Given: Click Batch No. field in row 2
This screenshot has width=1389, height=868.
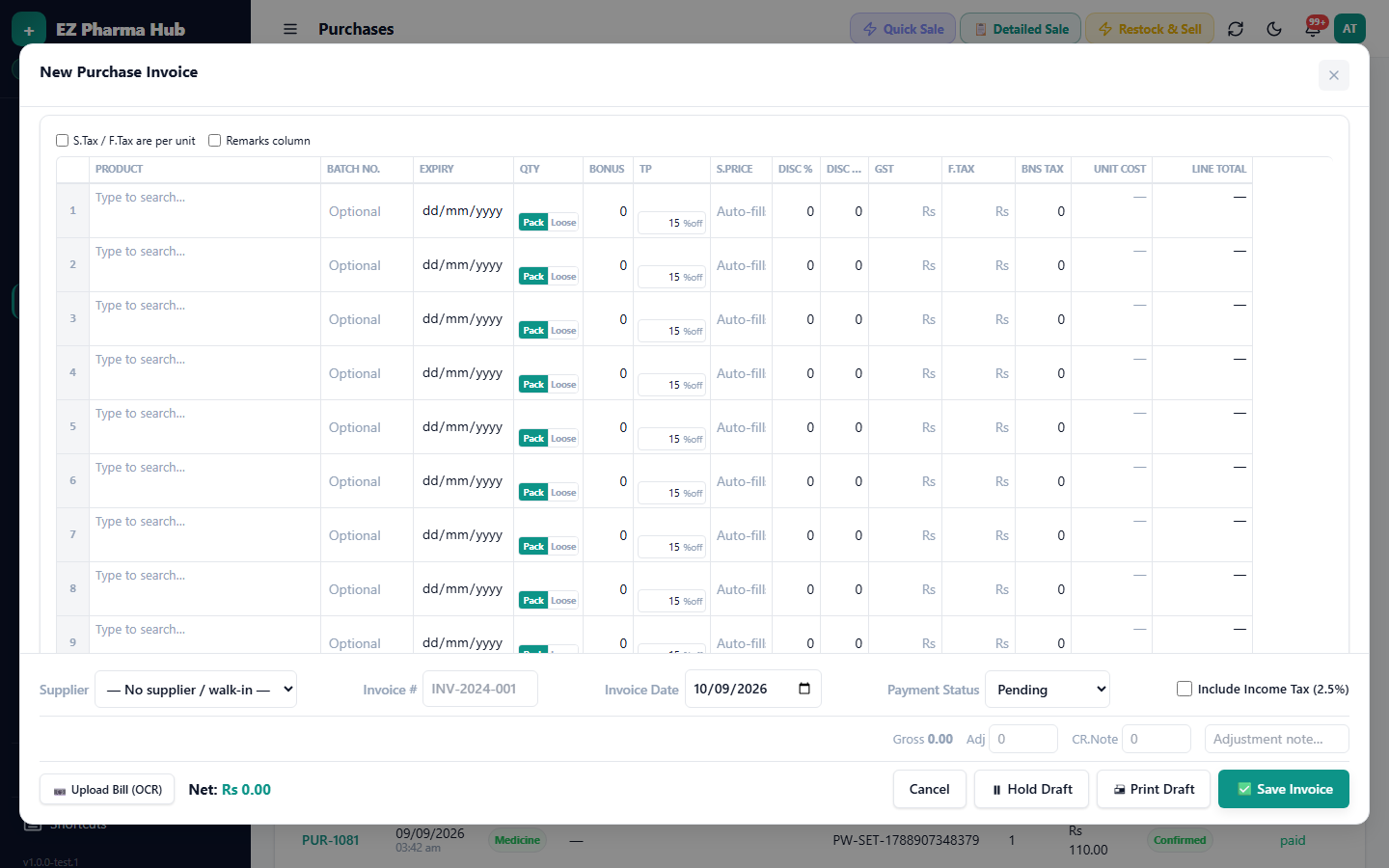Looking at the screenshot, I should 367,265.
